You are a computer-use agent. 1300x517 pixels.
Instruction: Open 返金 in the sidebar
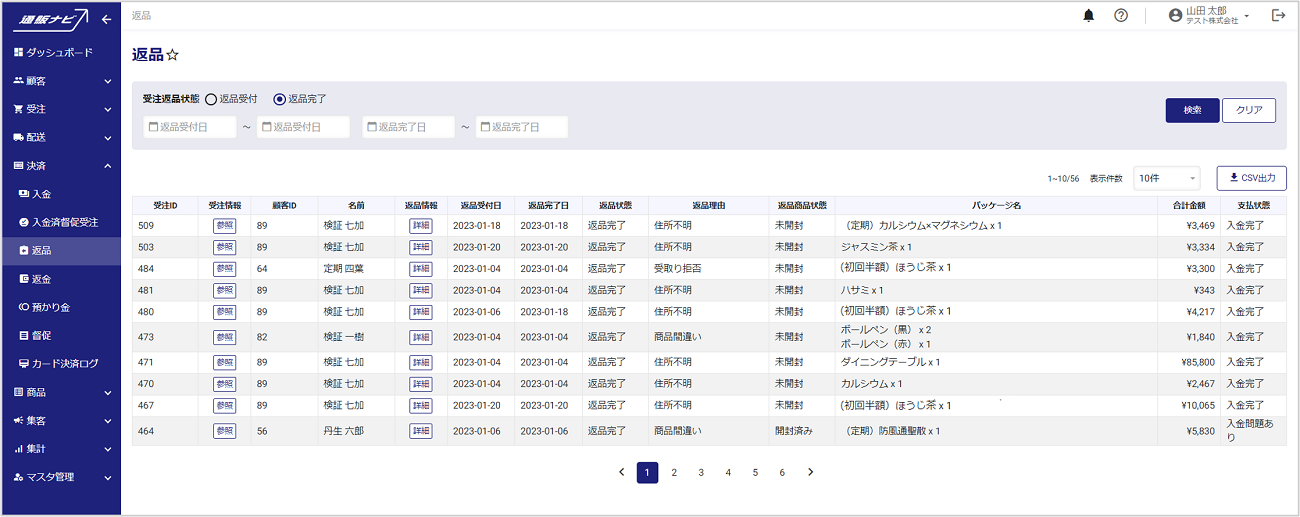pyautogui.click(x=41, y=278)
